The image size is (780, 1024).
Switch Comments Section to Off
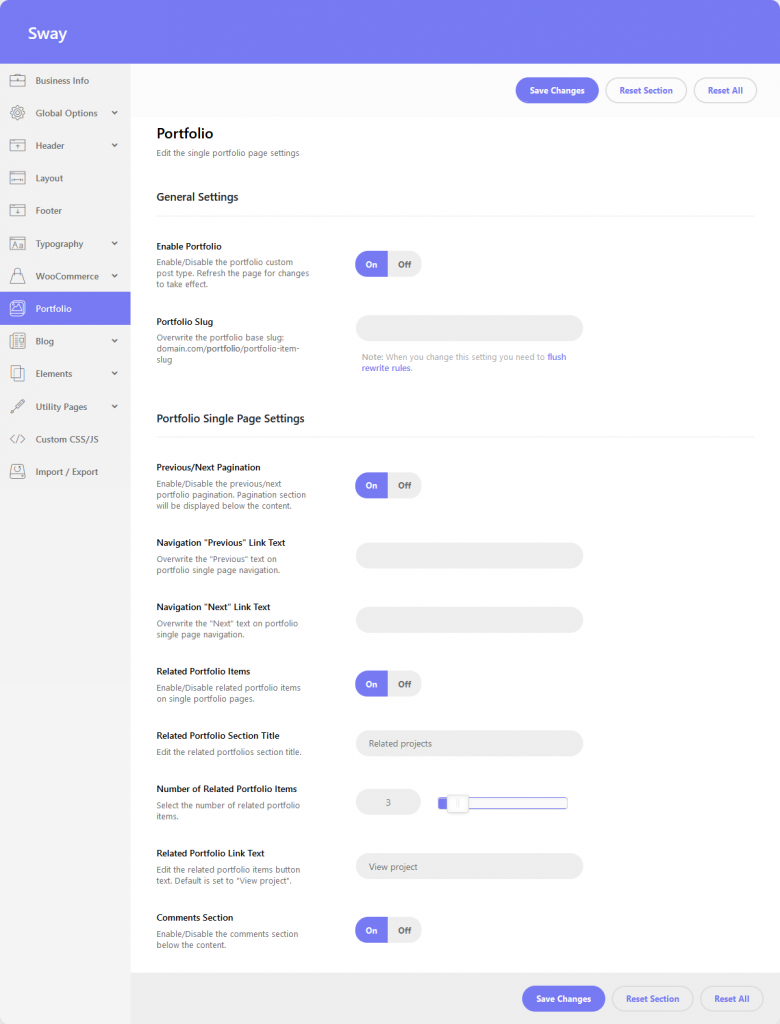(404, 930)
